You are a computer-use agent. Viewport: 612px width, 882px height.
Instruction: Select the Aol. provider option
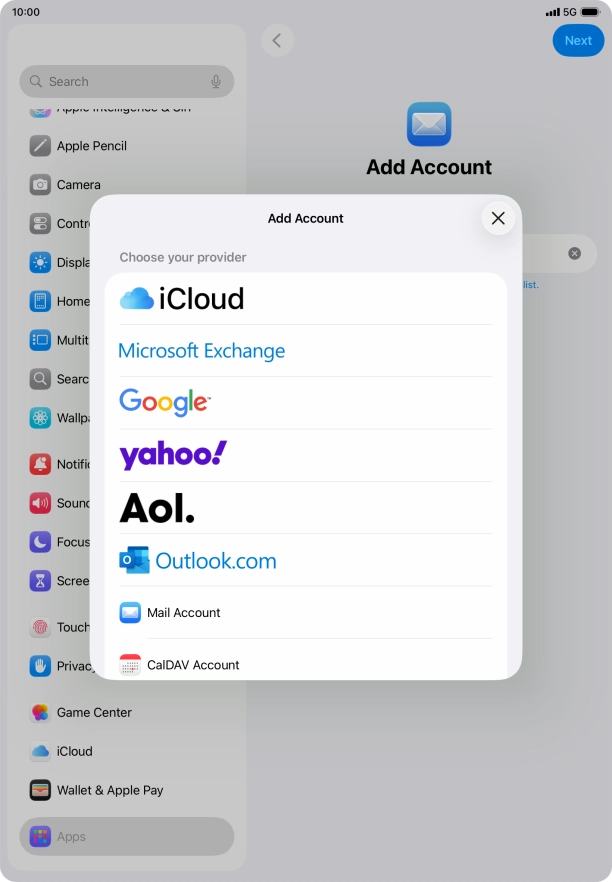pos(158,508)
